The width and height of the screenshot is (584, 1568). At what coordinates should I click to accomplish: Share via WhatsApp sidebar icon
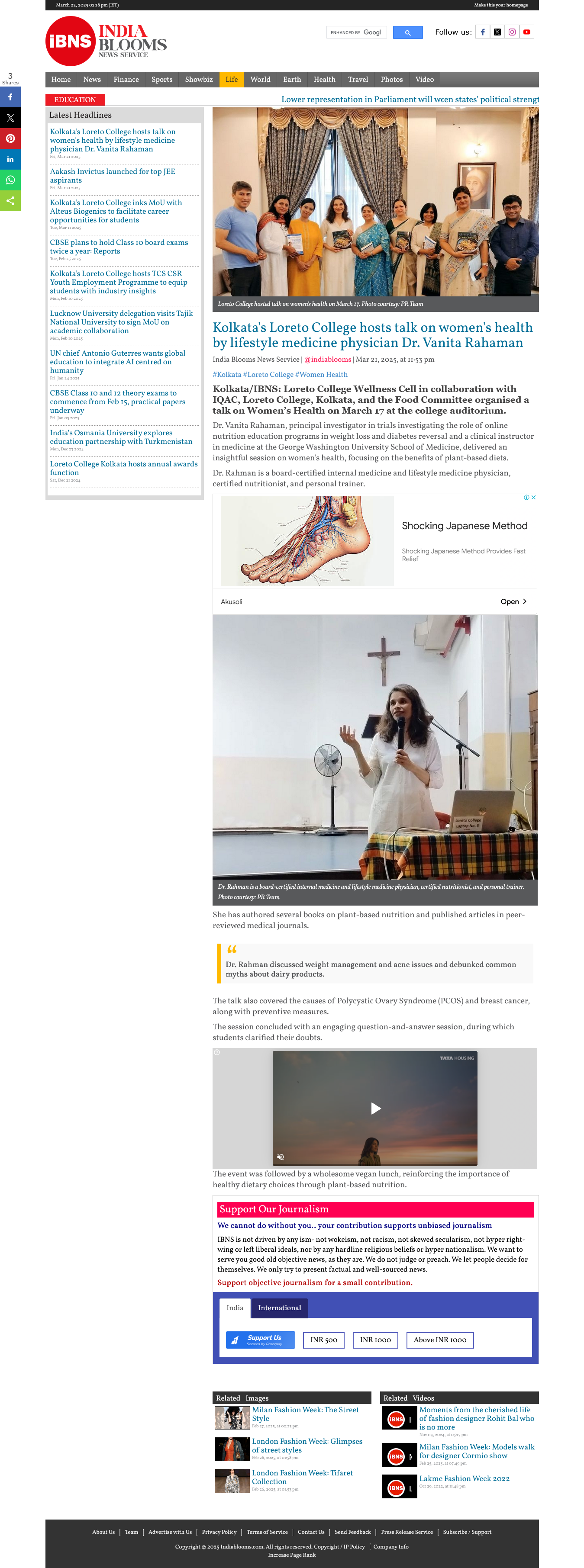[10, 180]
